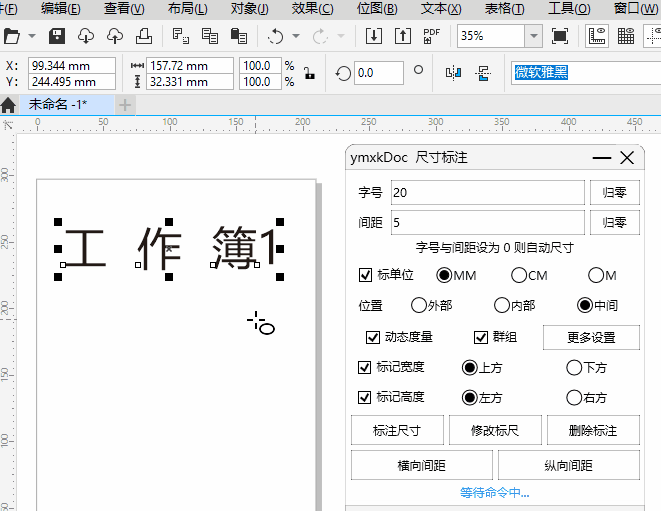Click the 字号 input field
The image size is (661, 511).
[x=487, y=192]
